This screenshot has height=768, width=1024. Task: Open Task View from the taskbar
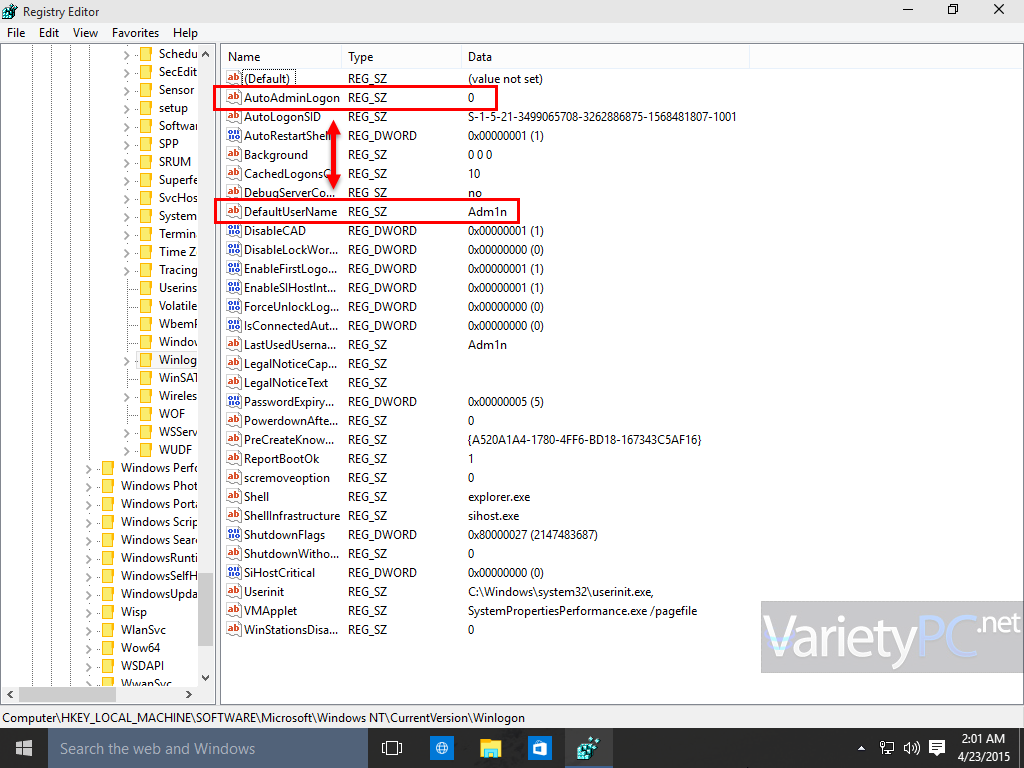point(392,748)
